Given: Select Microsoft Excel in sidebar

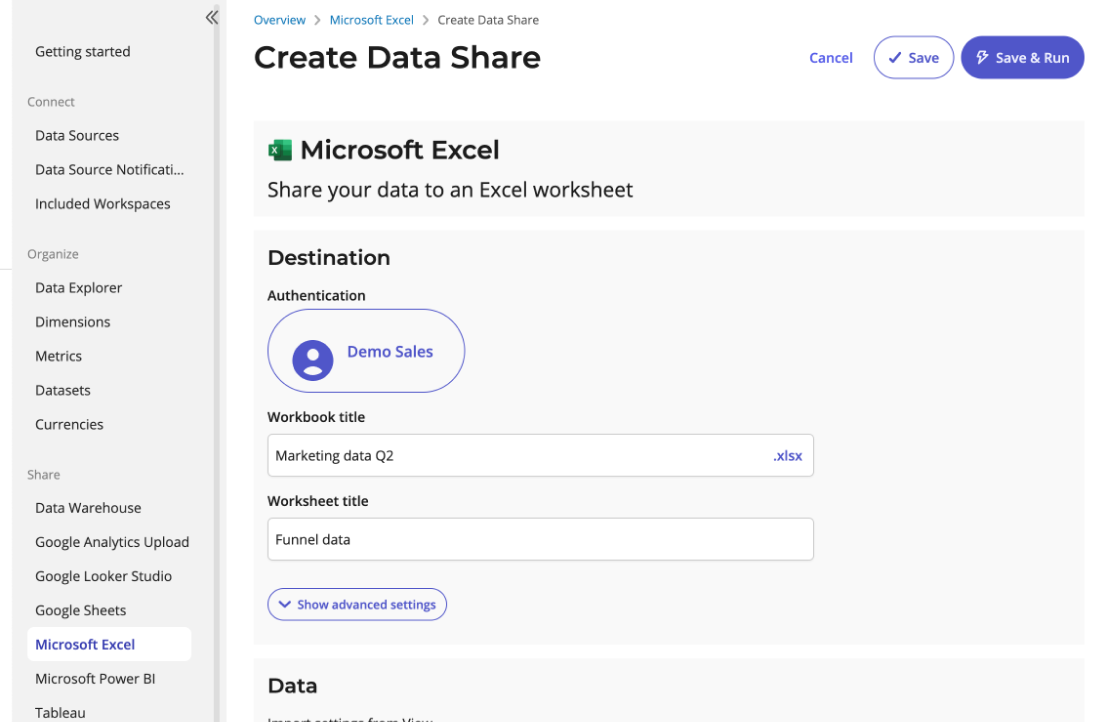Looking at the screenshot, I should click(x=109, y=644).
